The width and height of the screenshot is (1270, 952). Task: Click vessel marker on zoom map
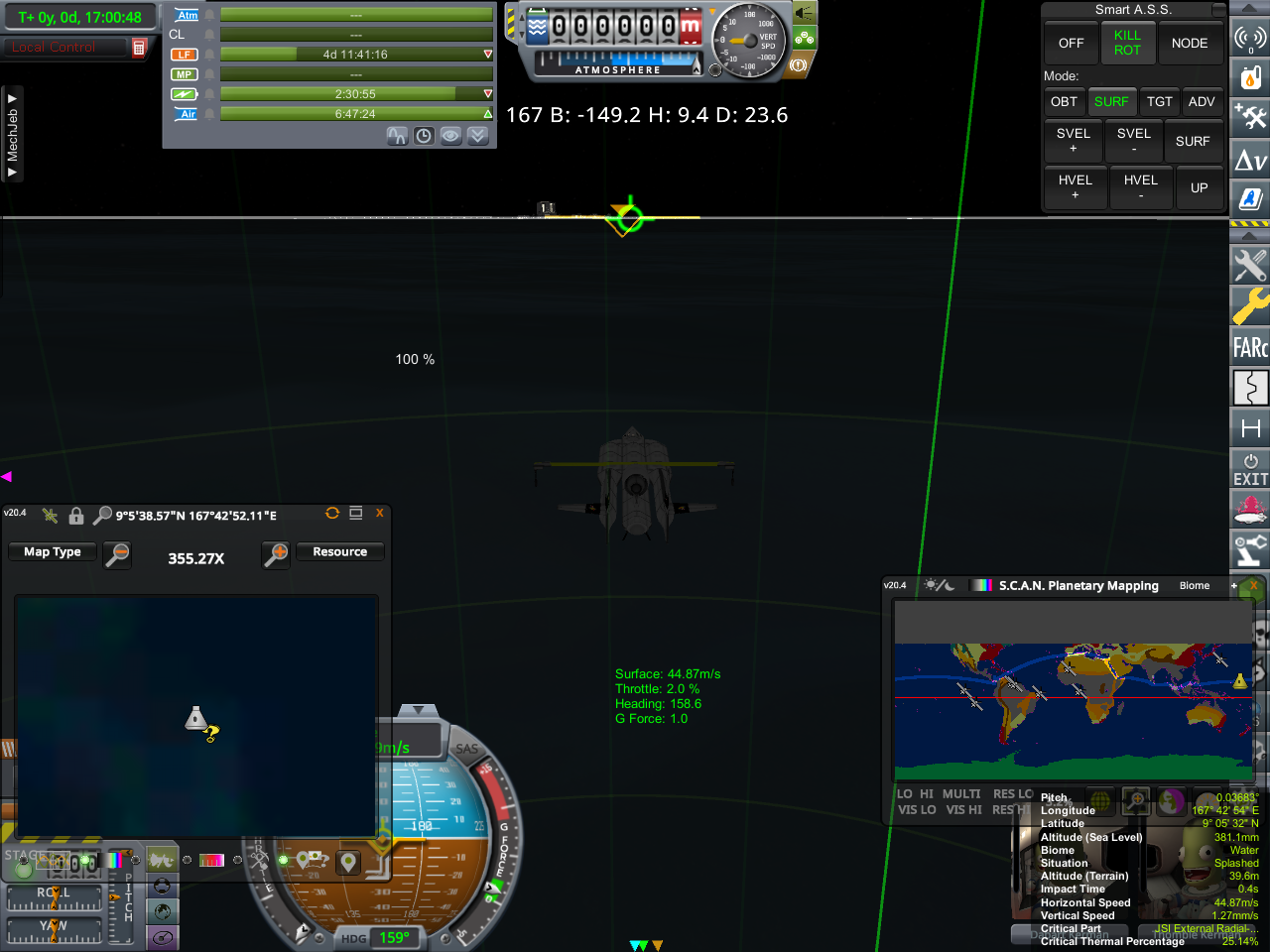[x=195, y=718]
